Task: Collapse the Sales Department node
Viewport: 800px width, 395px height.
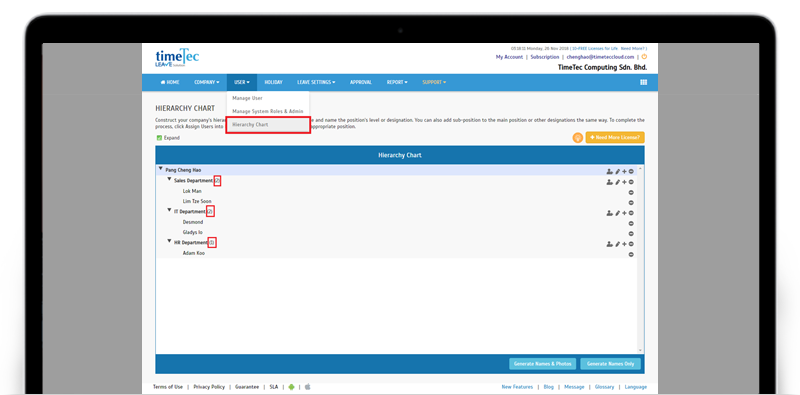Action: click(x=169, y=179)
